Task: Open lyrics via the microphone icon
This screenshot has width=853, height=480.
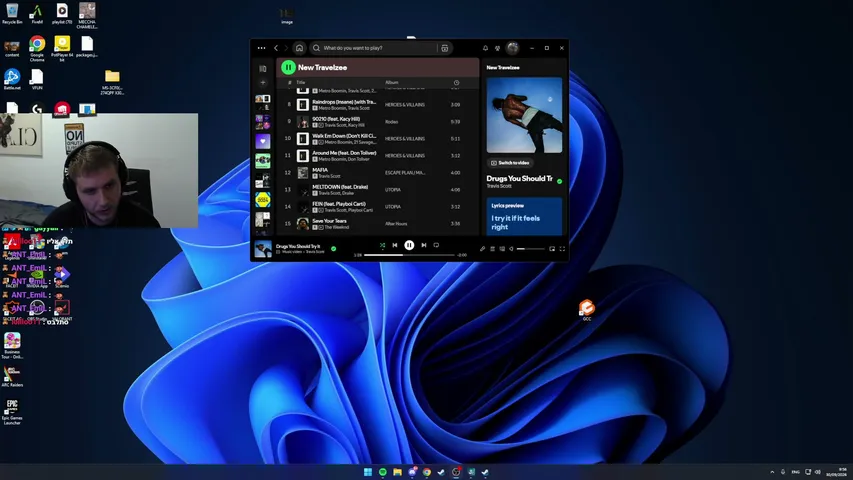Action: [x=483, y=249]
